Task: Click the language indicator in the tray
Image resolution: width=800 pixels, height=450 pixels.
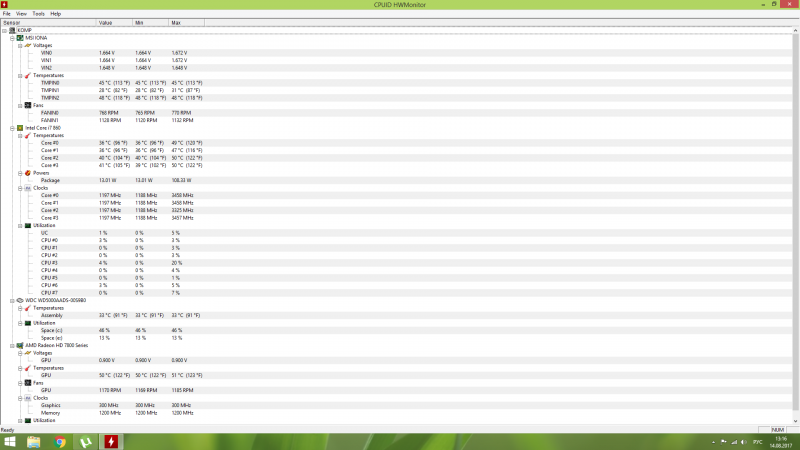Action: 758,442
